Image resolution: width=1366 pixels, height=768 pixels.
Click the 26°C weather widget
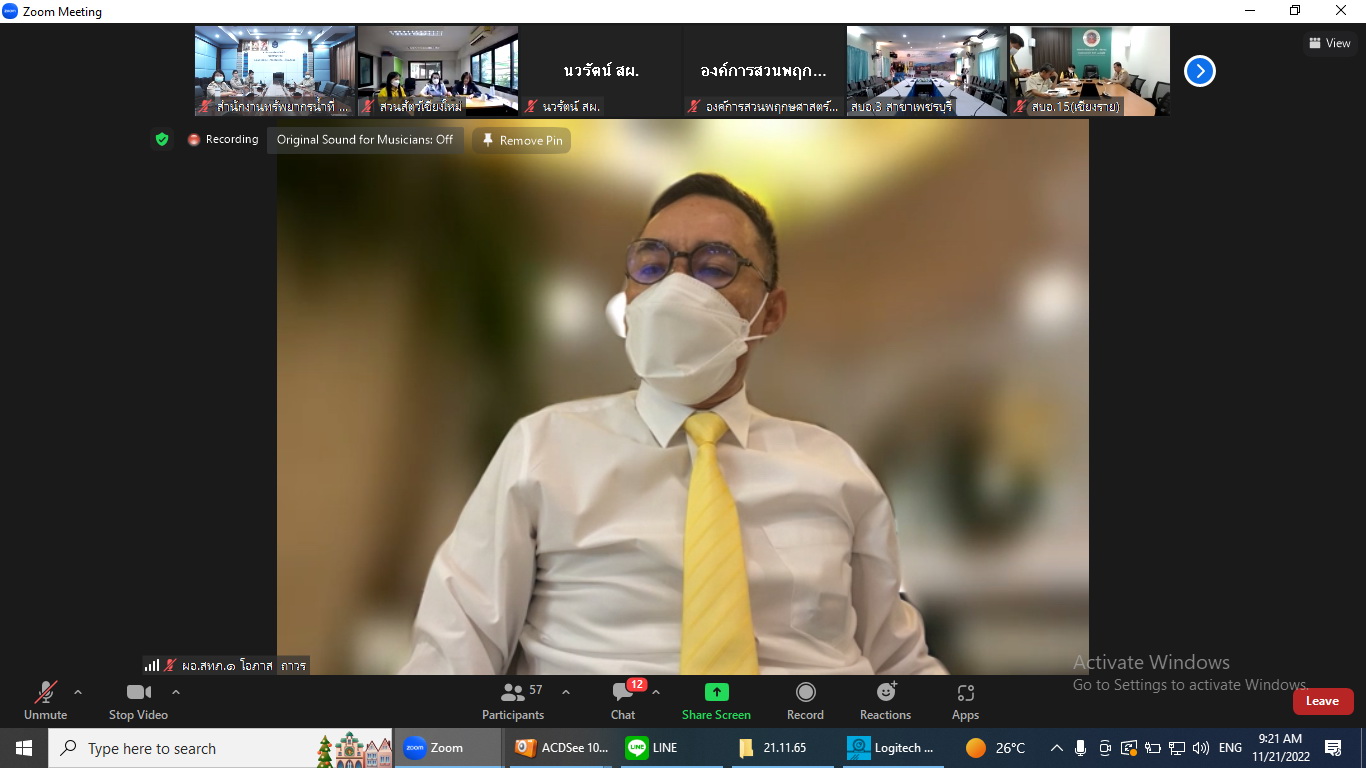pos(996,748)
